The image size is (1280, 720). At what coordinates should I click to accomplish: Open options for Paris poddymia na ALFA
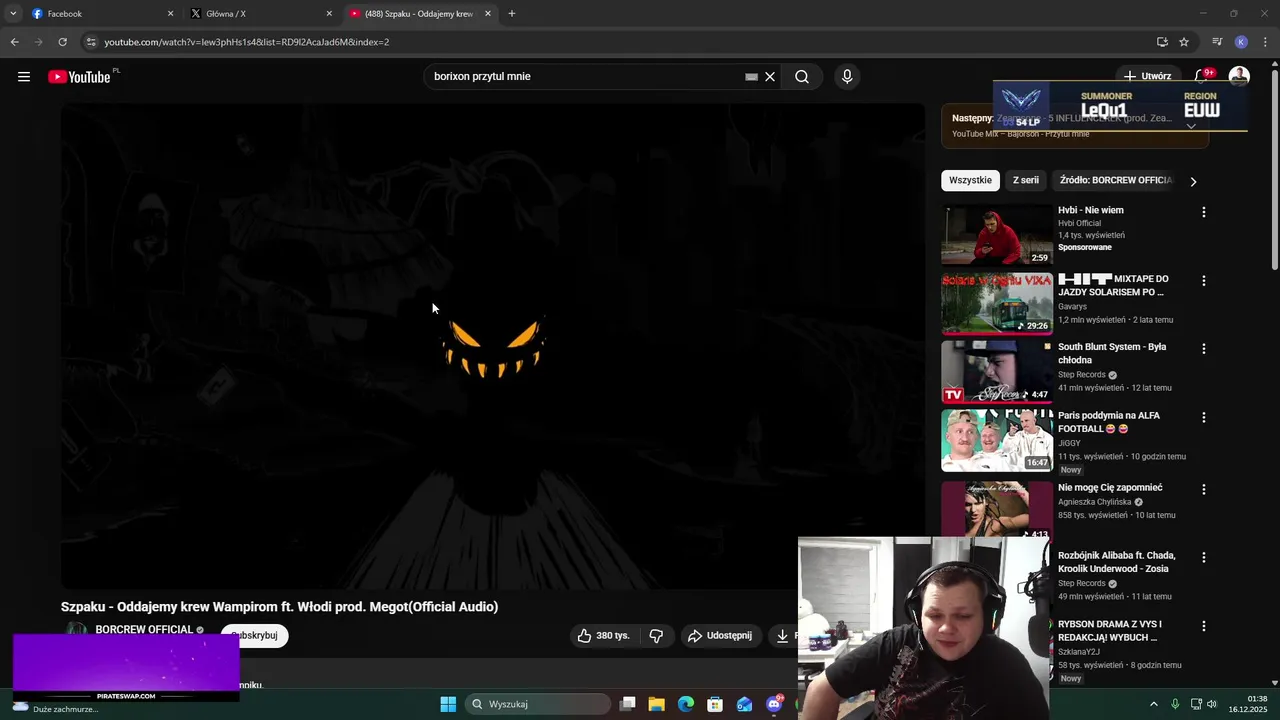coord(1204,417)
